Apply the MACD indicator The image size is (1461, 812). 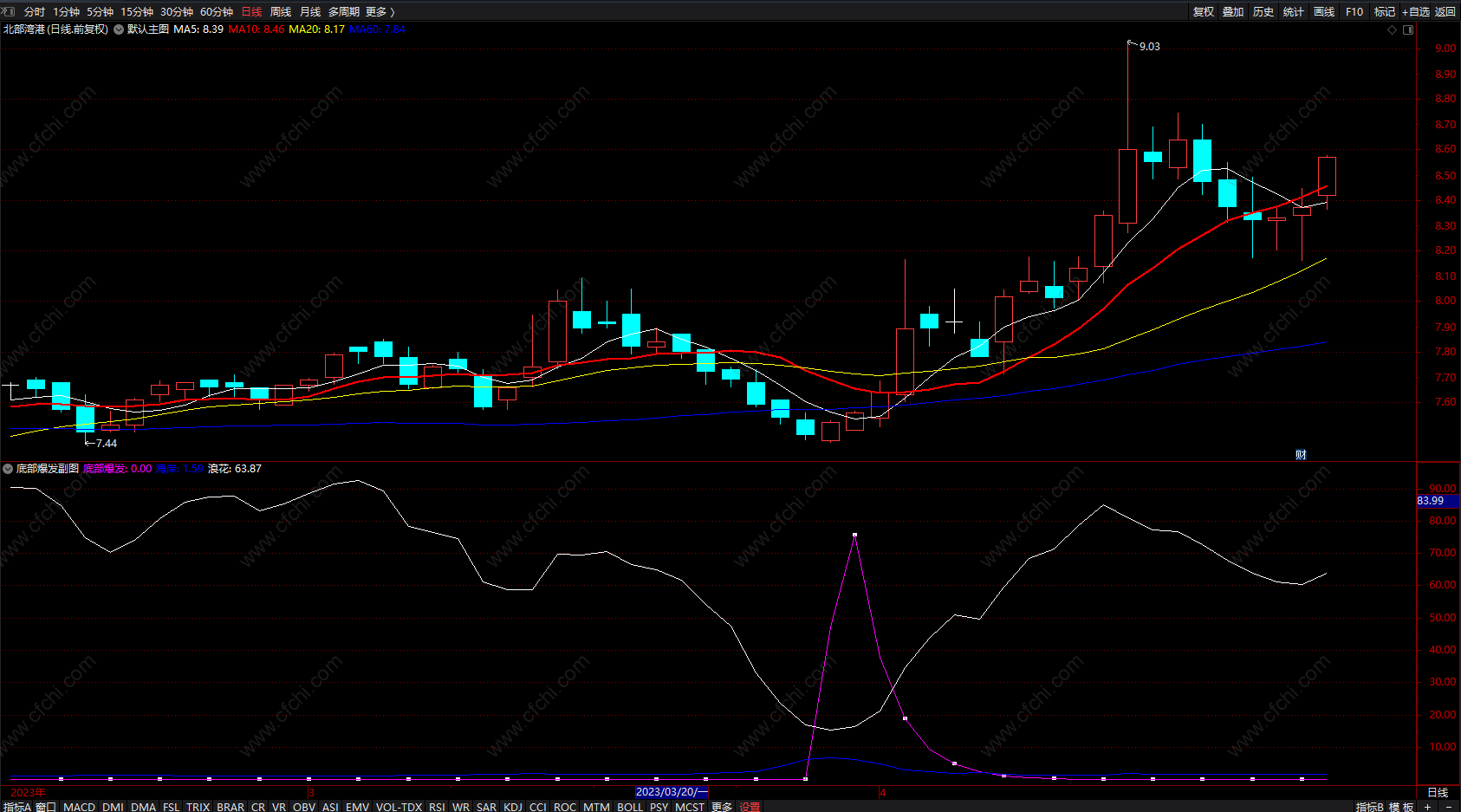coord(79,807)
